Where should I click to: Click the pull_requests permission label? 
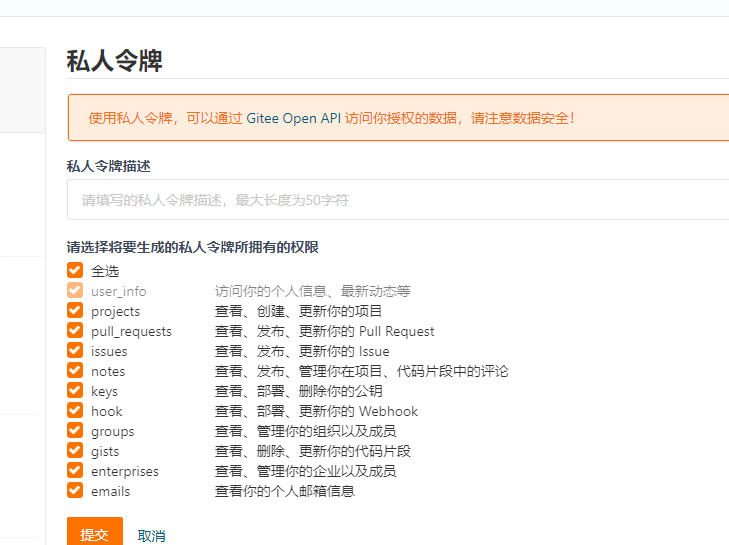pyautogui.click(x=131, y=332)
